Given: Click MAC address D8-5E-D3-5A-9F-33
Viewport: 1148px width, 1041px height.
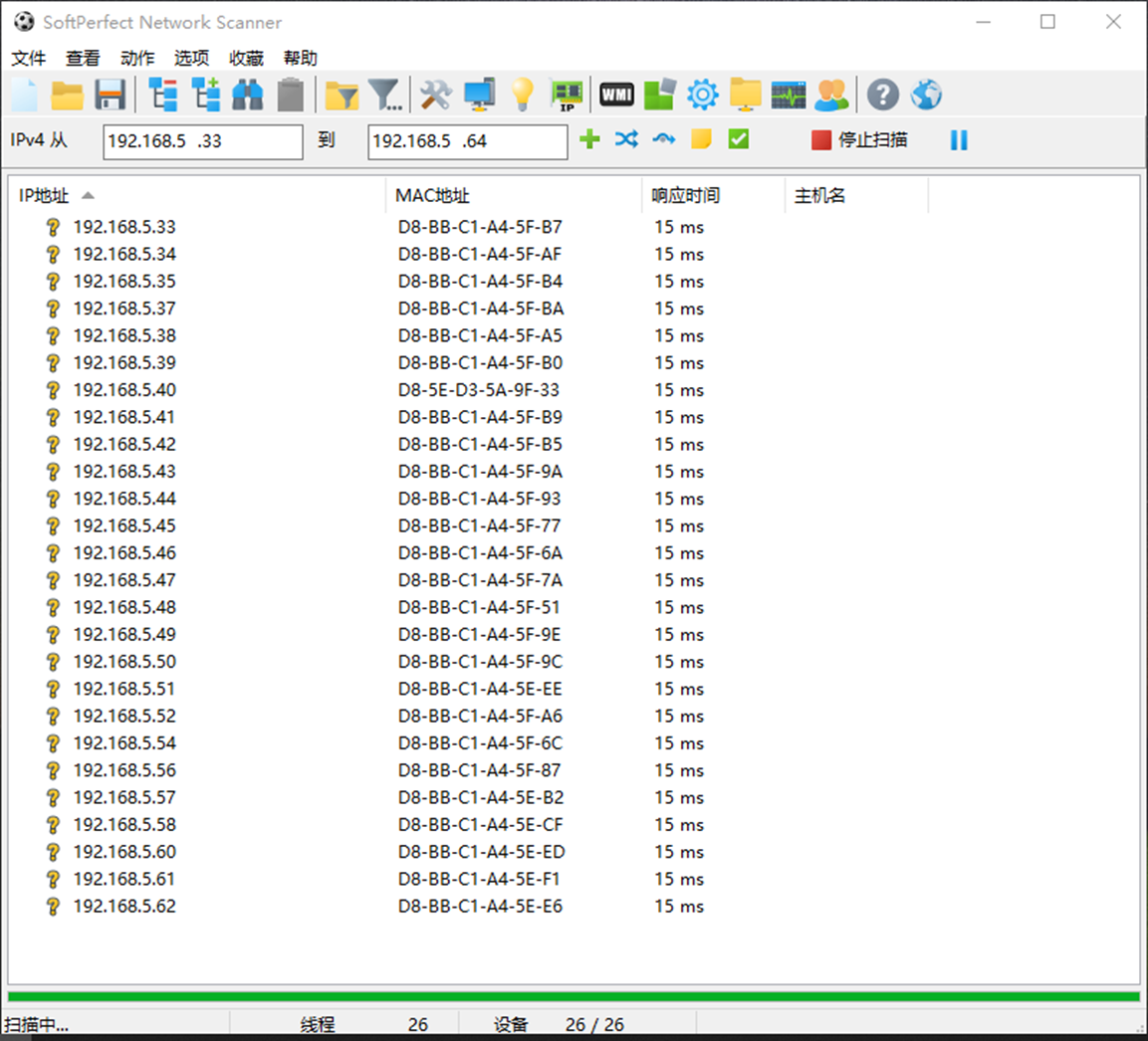Looking at the screenshot, I should [x=479, y=390].
